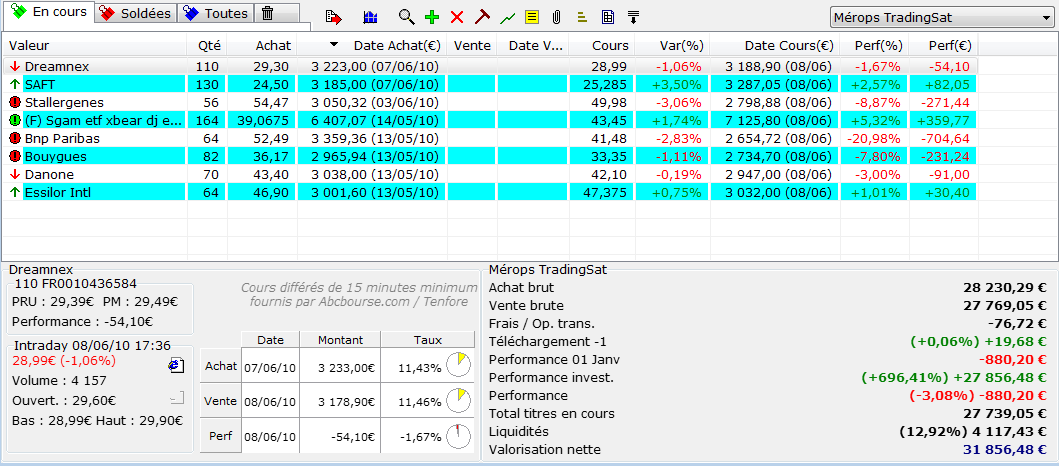Click the green alert icon beside Sgam etf

15,120
